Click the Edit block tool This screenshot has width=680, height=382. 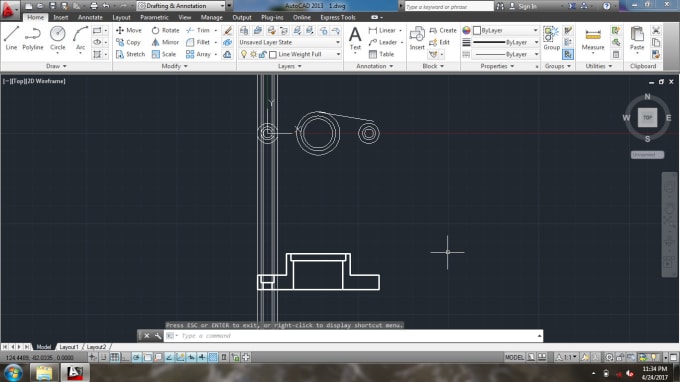439,42
